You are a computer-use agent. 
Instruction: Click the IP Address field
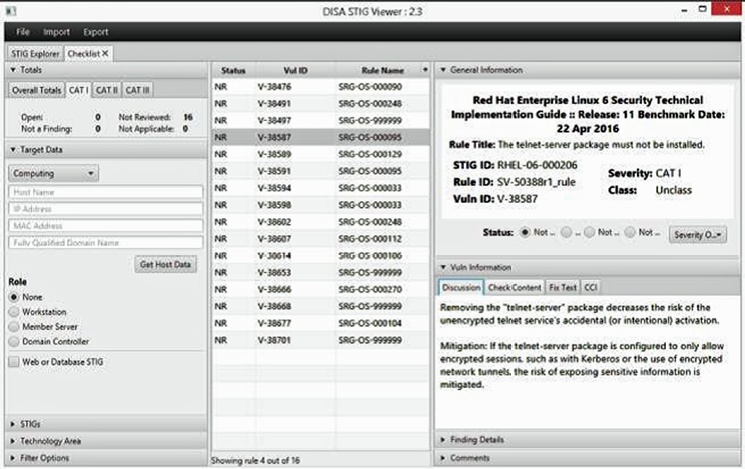(x=105, y=209)
